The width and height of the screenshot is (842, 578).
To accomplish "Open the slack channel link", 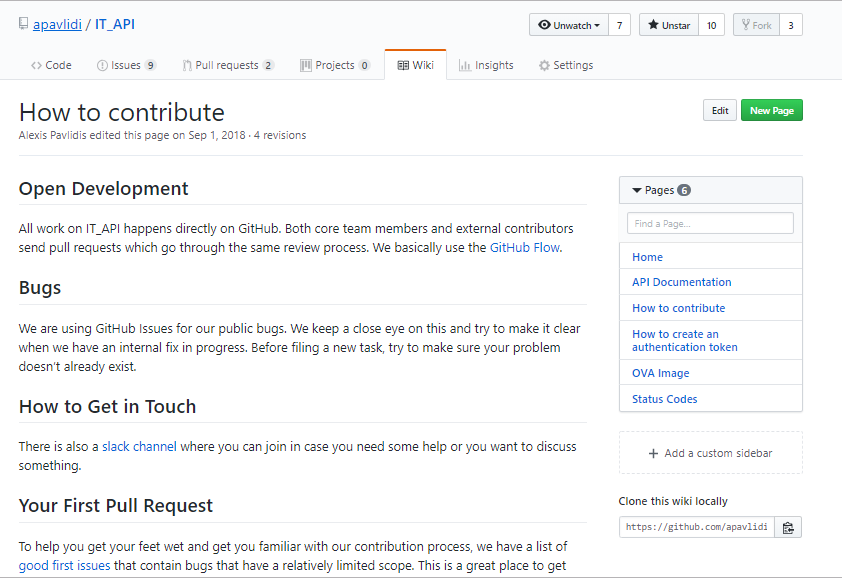I will (139, 446).
